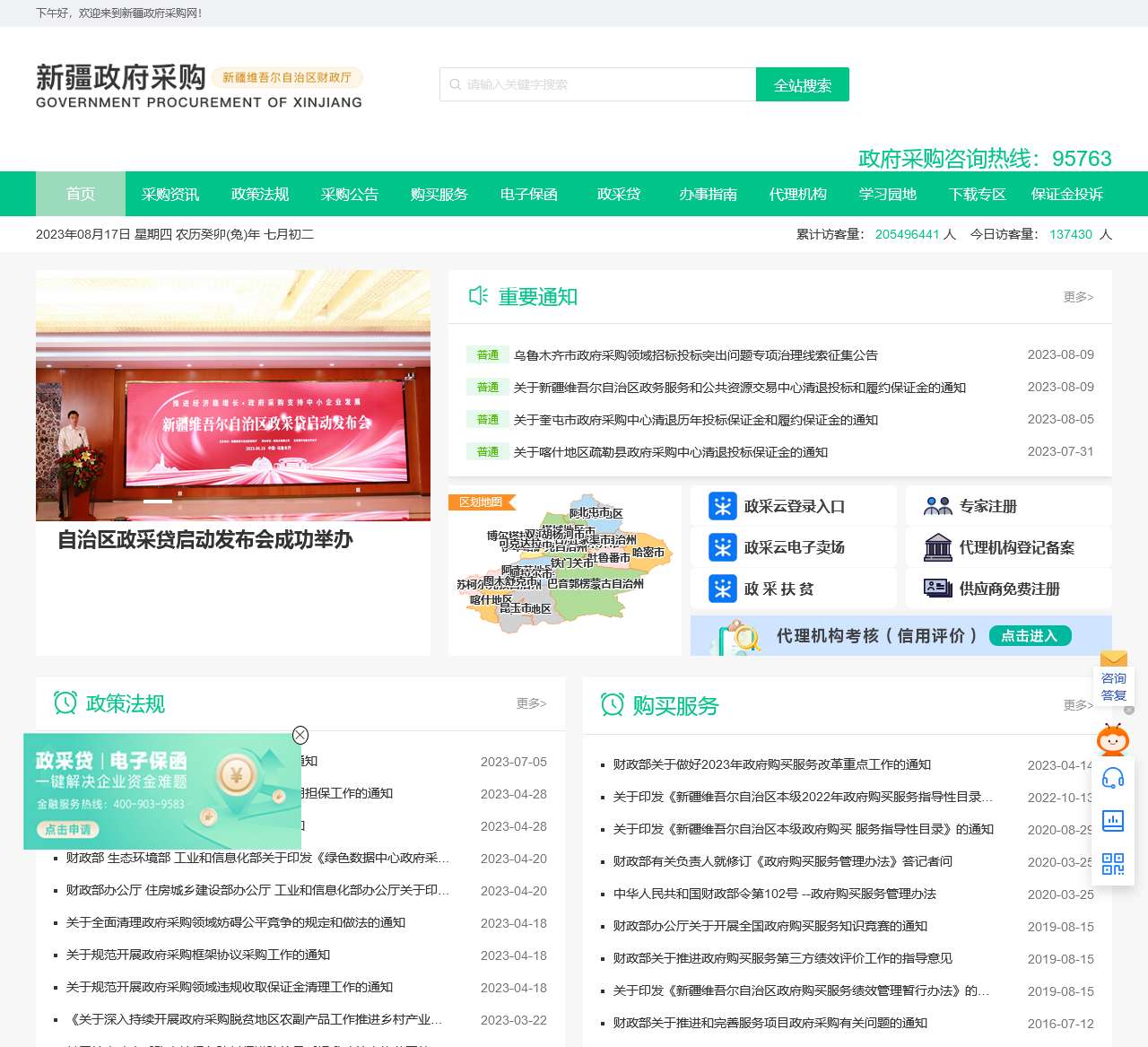Click the 政采贷发布会 carousel photo
Image resolution: width=1148 pixels, height=1047 pixels.
click(233, 396)
